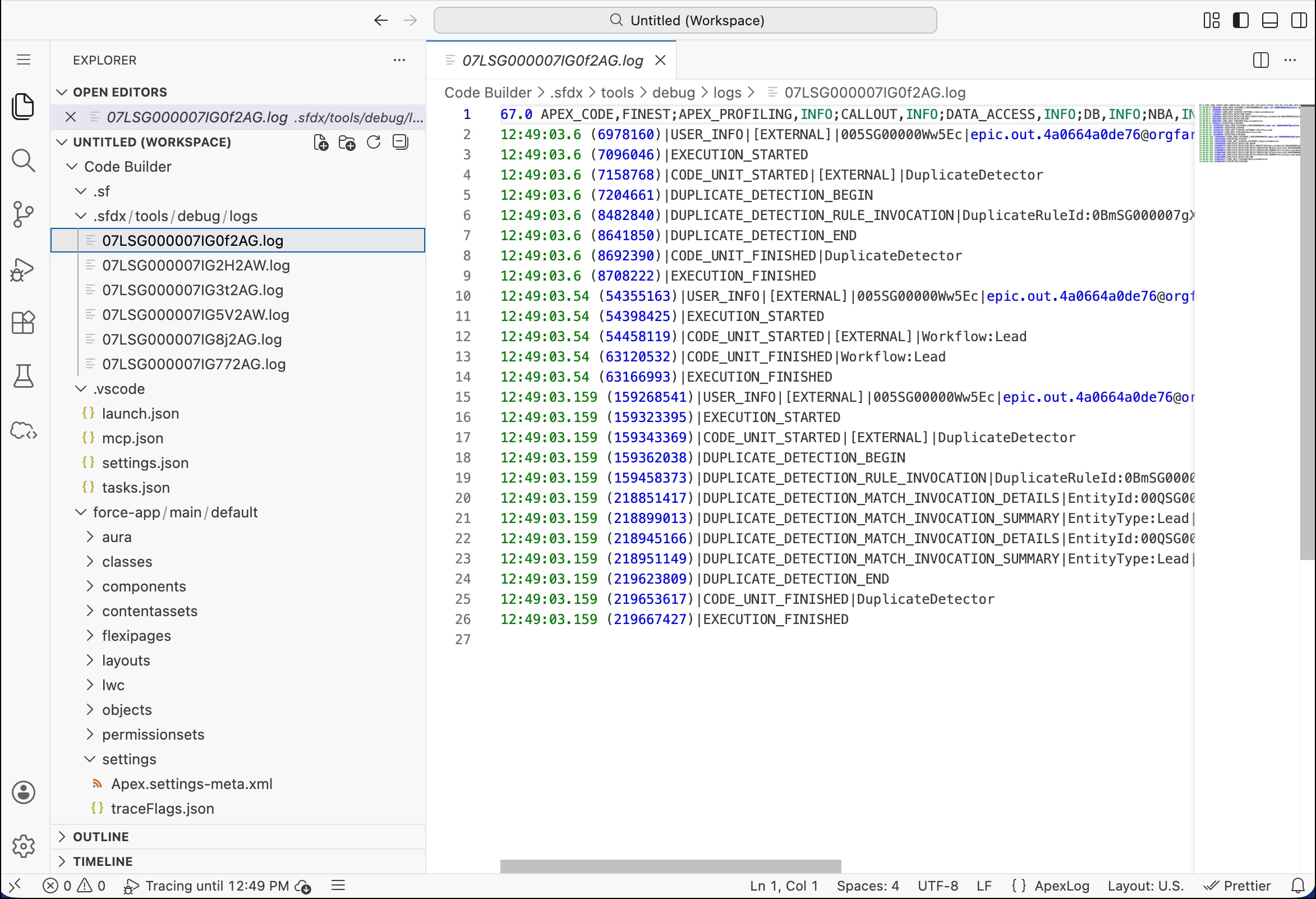The height and width of the screenshot is (899, 1316).
Task: Go forward in navigation history
Action: point(410,20)
